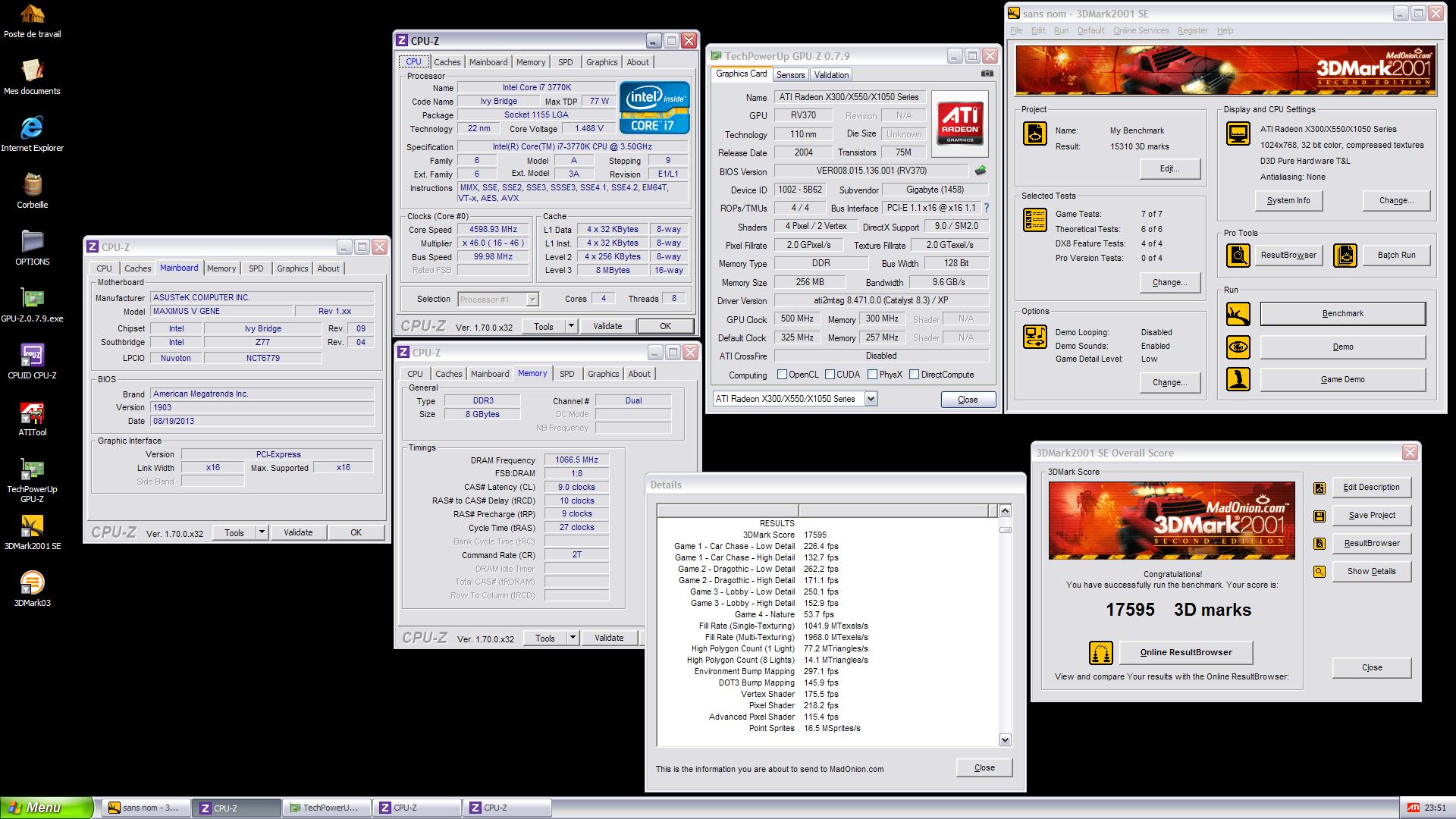1456x819 pixels.
Task: Click scroll down arrow in Details list
Action: pos(1006,740)
